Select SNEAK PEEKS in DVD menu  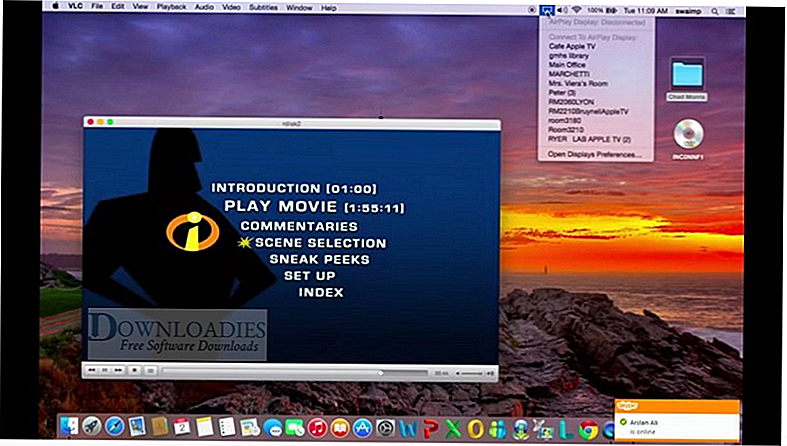[319, 259]
